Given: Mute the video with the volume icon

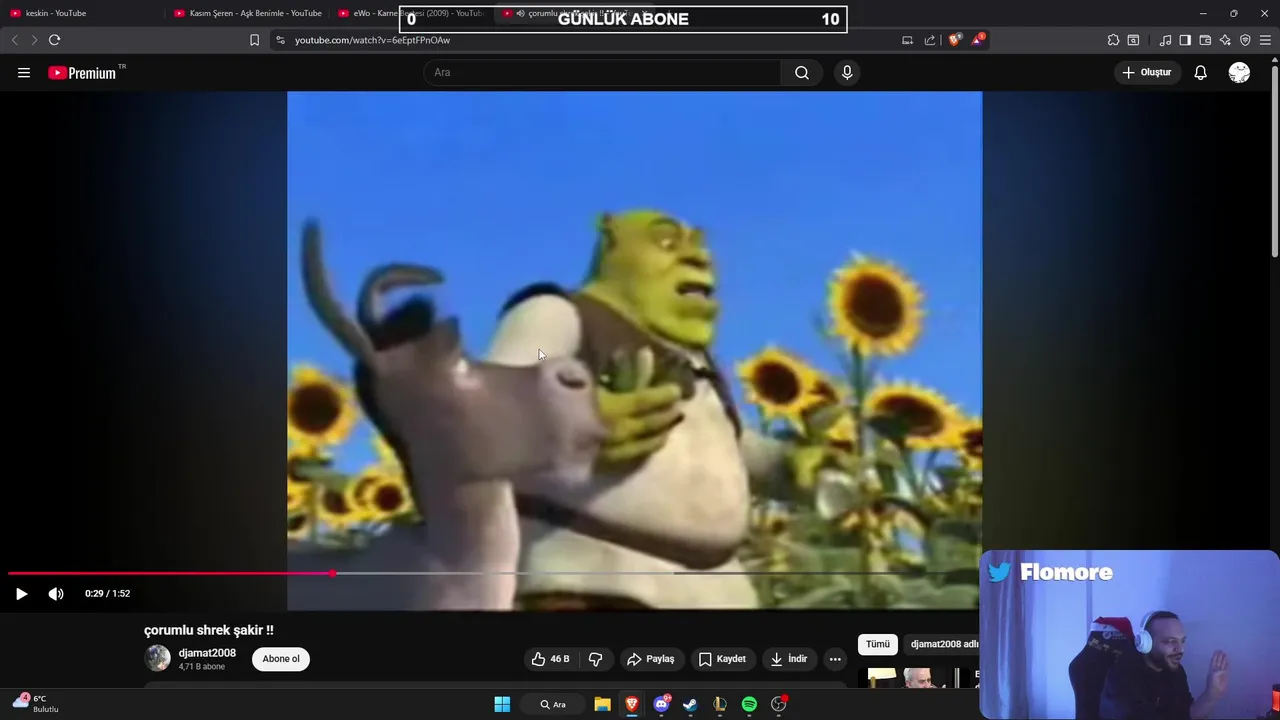Looking at the screenshot, I should (56, 594).
